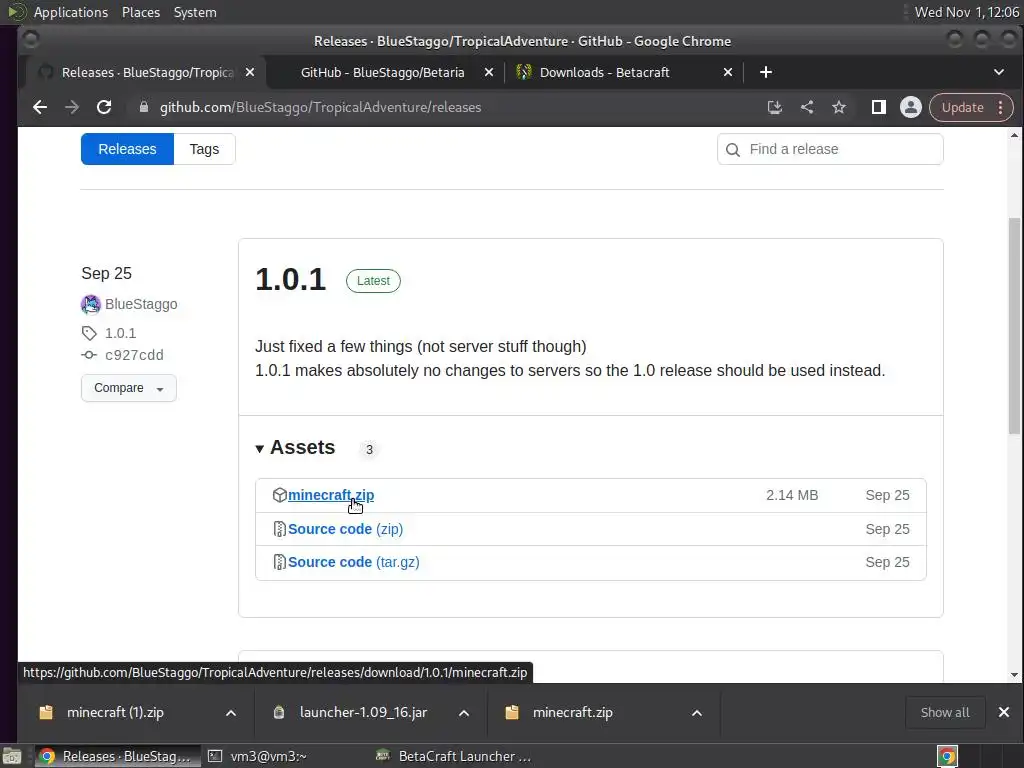Open the Chrome profile avatar

[910, 107]
